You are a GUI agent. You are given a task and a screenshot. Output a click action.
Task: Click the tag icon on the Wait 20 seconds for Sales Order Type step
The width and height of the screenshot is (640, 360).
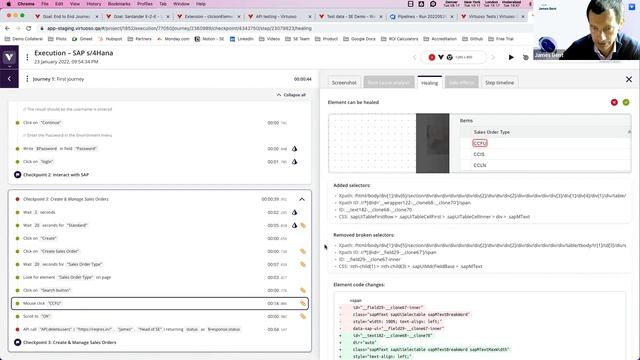click(x=303, y=264)
